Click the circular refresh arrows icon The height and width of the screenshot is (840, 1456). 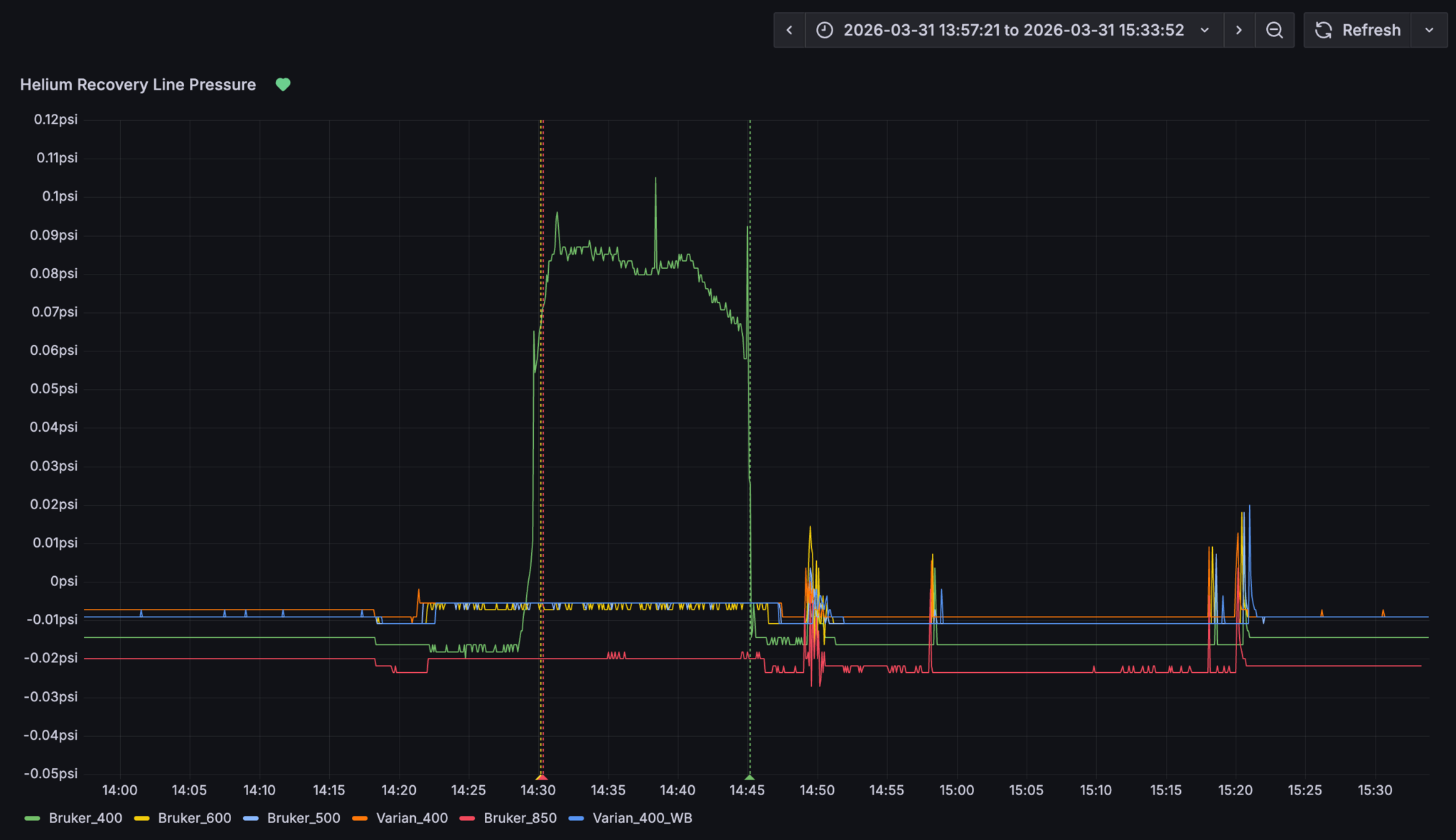coord(1323,30)
